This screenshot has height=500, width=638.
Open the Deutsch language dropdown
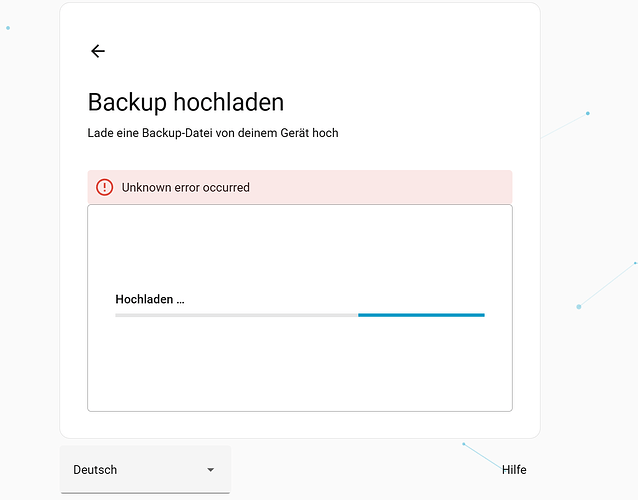[x=145, y=470]
